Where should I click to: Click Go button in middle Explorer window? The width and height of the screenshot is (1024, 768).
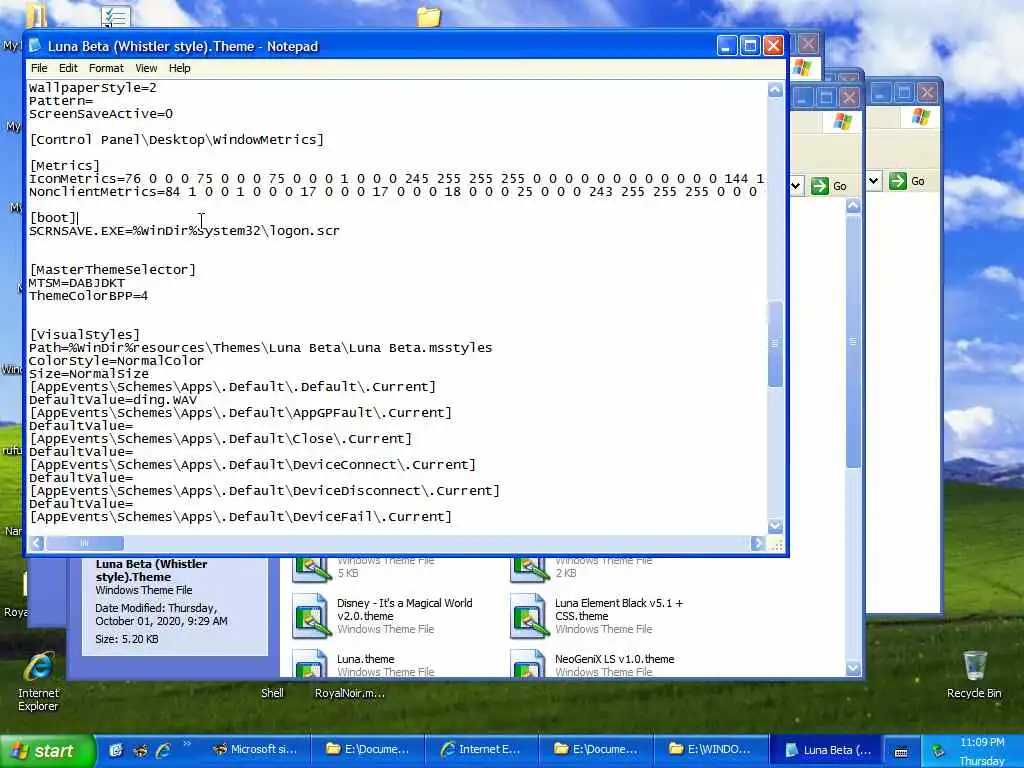pos(829,185)
